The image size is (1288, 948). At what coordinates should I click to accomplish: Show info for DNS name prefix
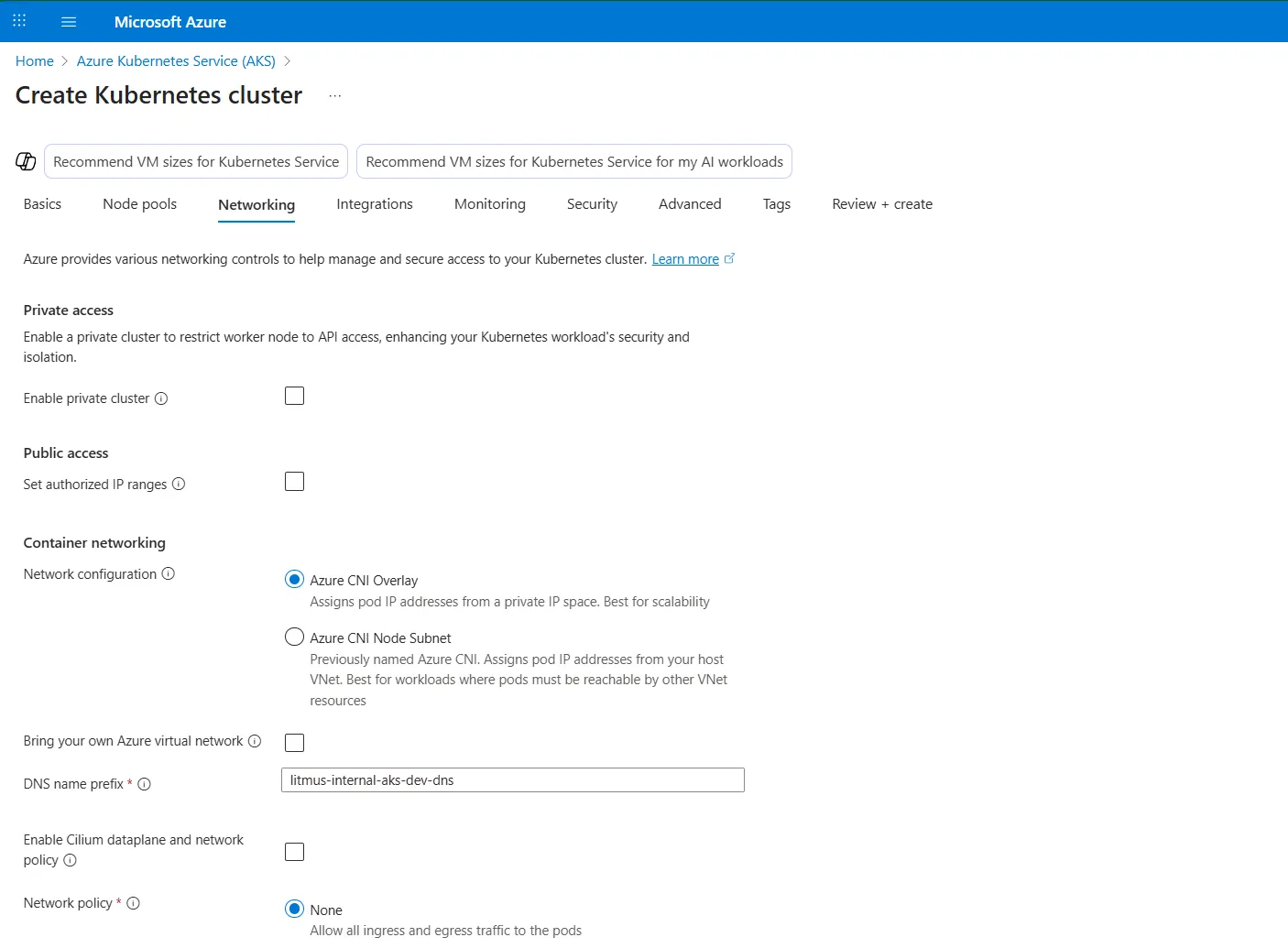pyautogui.click(x=145, y=784)
